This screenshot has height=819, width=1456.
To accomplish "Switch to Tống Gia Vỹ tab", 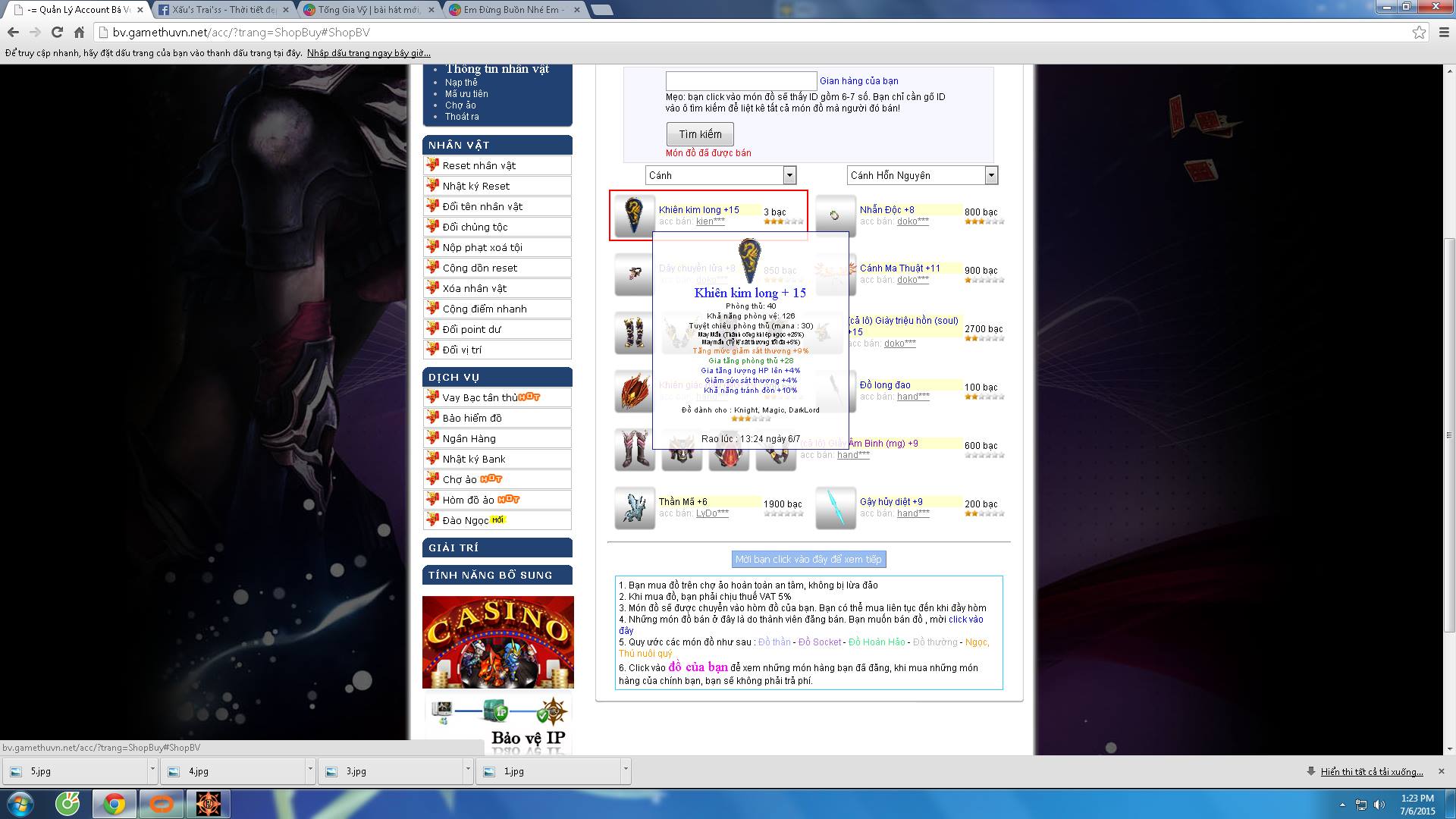I will point(368,10).
